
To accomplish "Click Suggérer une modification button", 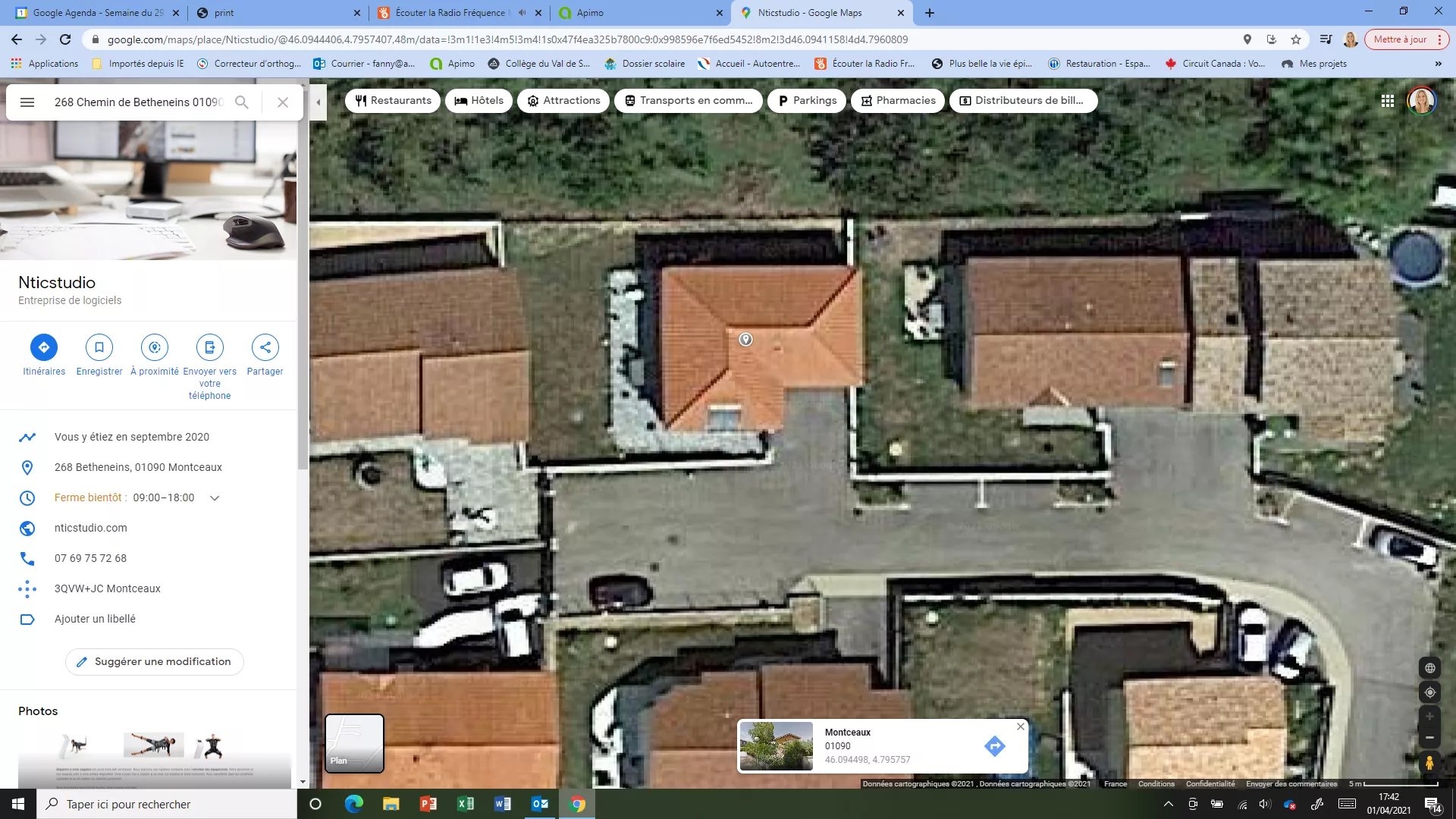I will [x=155, y=661].
